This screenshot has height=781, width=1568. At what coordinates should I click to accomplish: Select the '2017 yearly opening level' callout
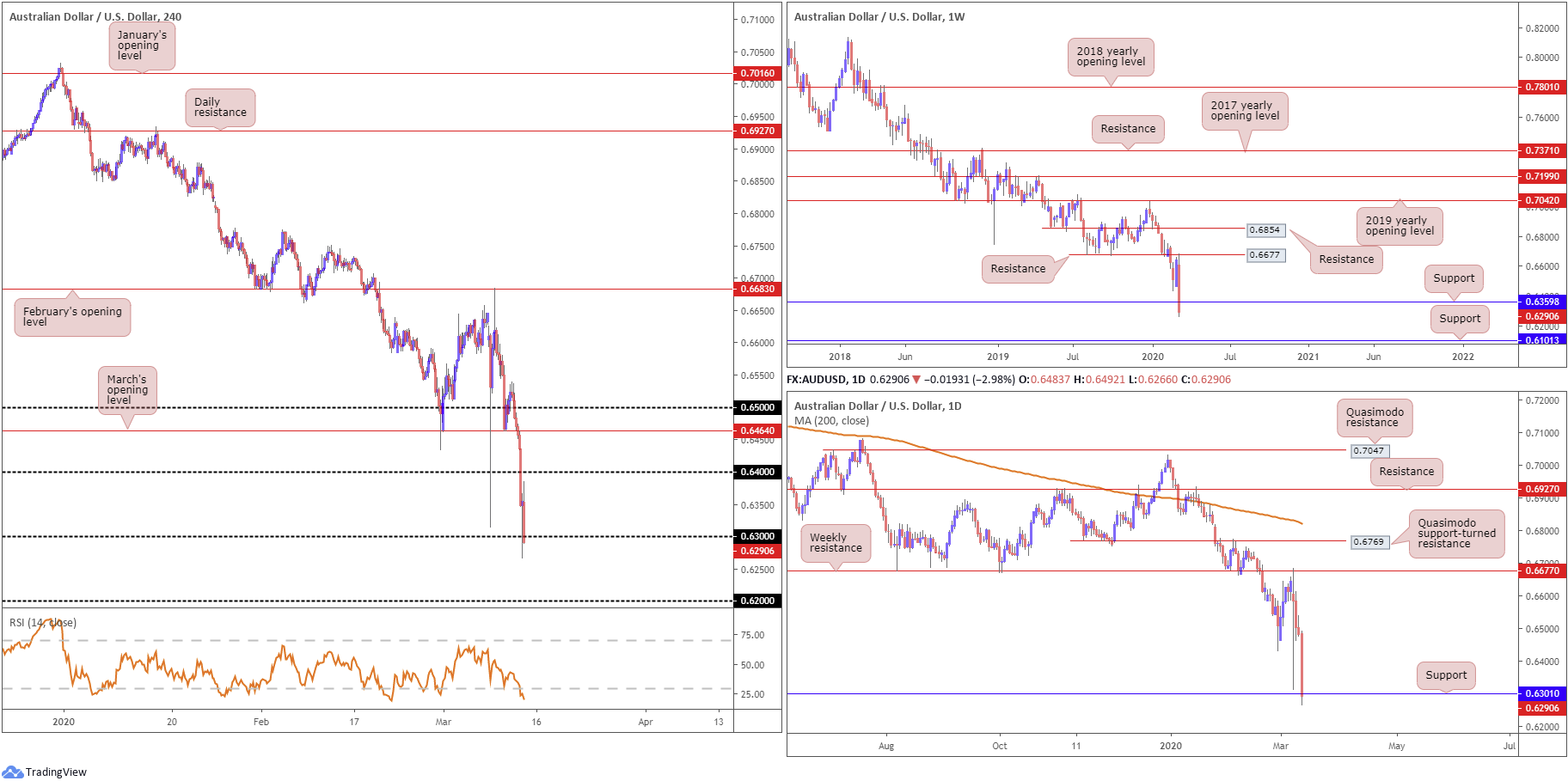click(1244, 111)
